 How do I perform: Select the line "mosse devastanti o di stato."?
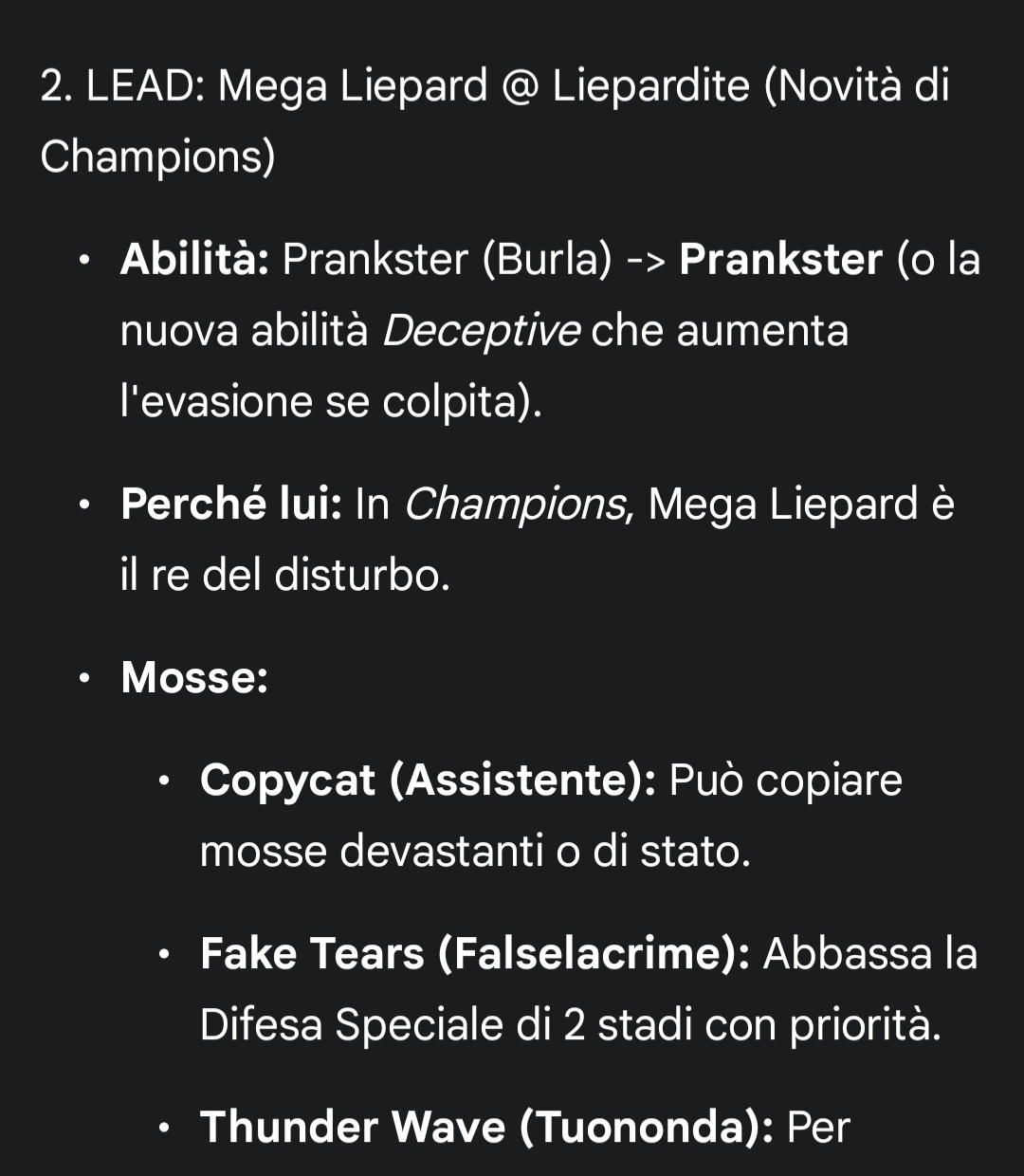pyautogui.click(x=475, y=851)
